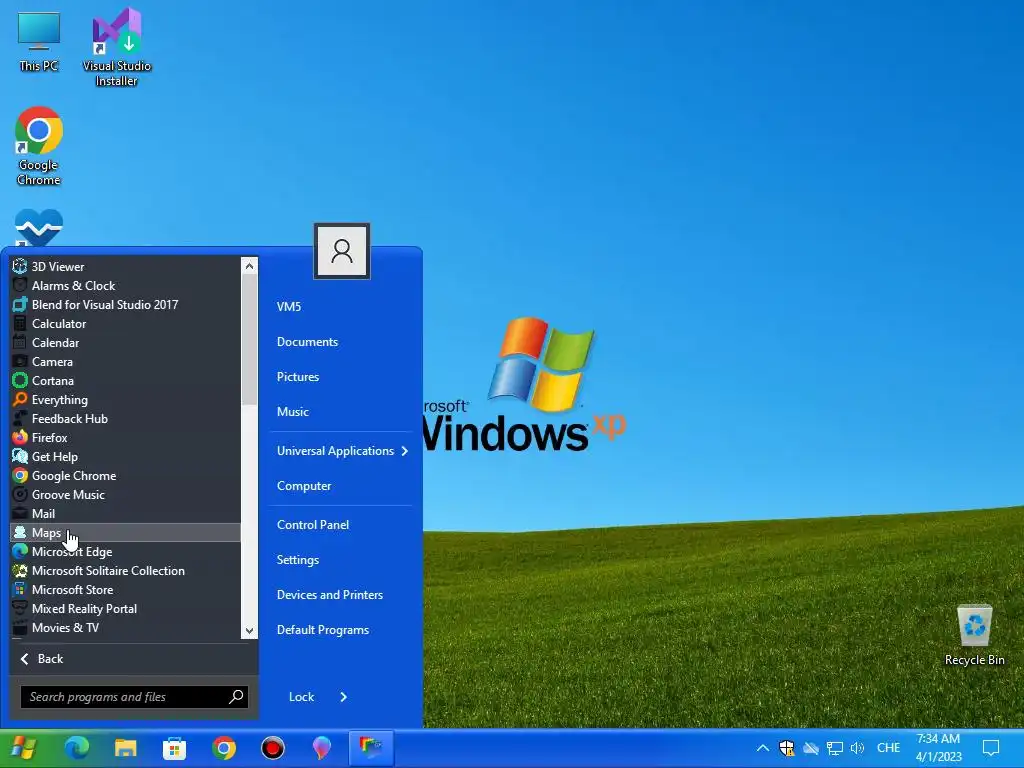Launch Calculator from the start menu

pos(125,323)
